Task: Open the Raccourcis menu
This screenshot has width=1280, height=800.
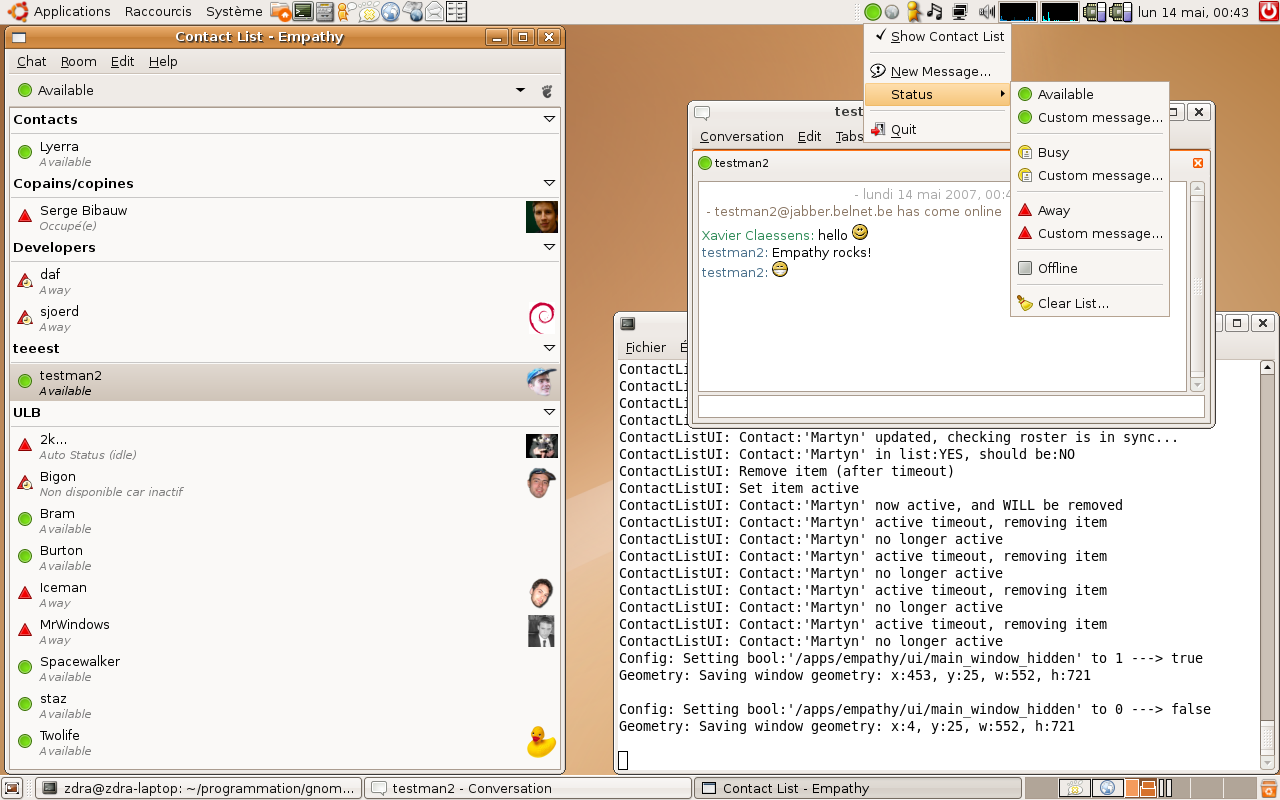Action: 158,12
